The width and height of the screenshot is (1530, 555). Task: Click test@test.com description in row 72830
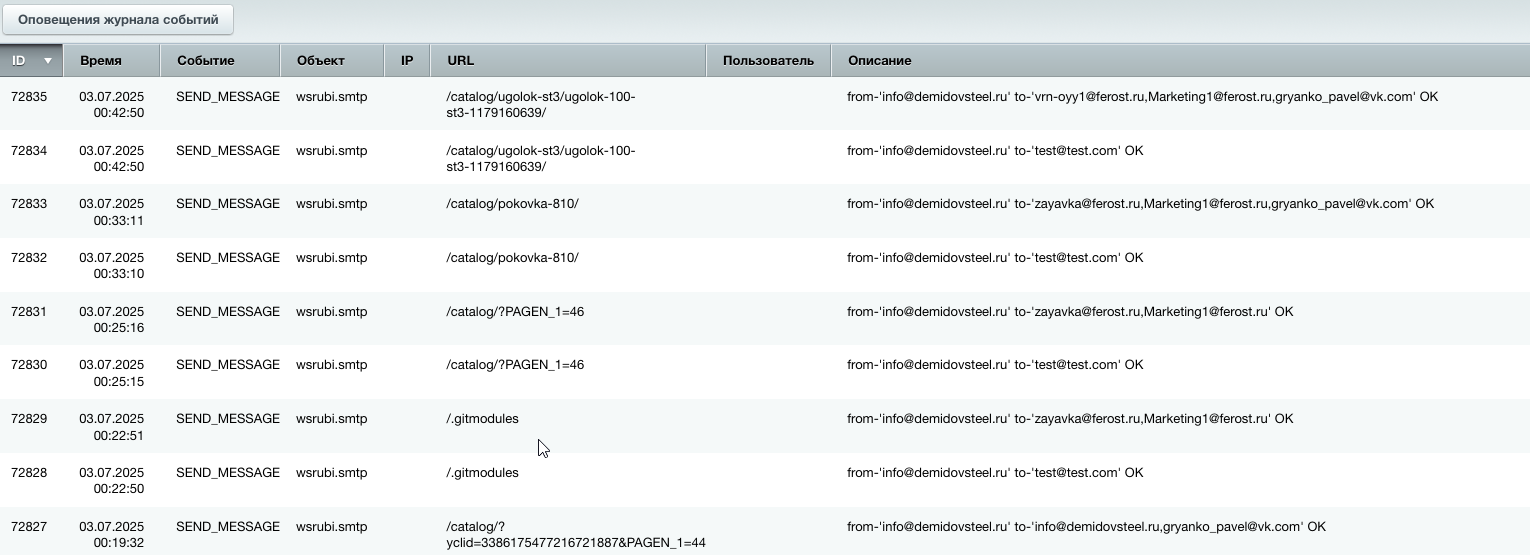[x=995, y=365]
